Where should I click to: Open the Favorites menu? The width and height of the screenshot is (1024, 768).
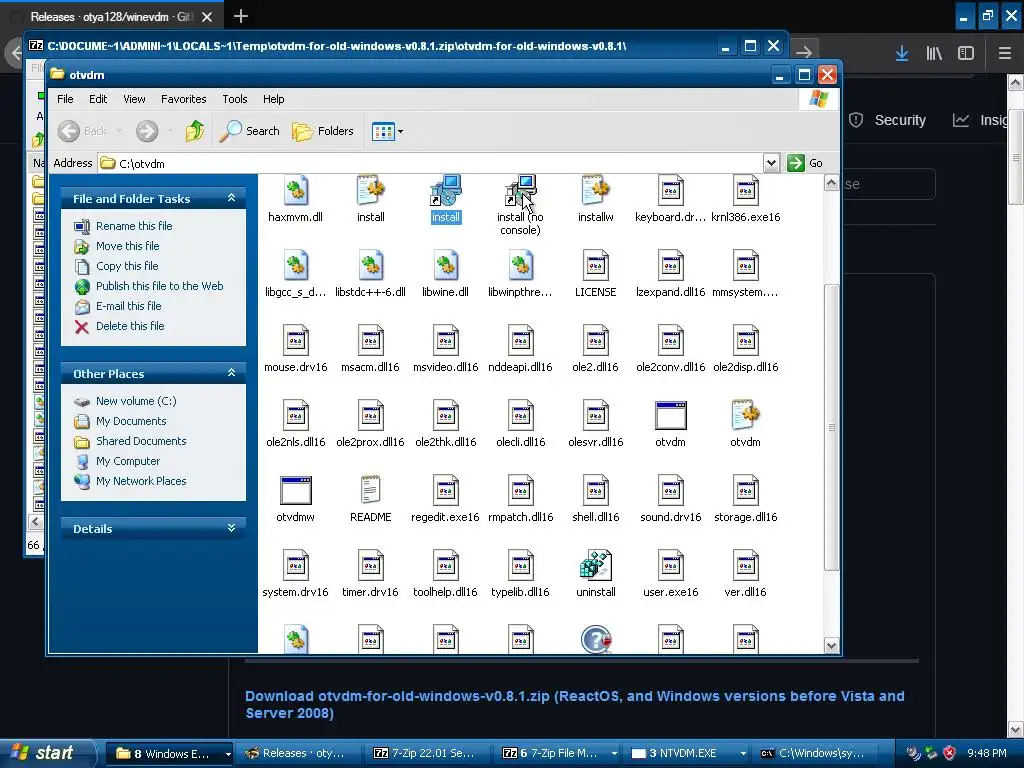184,99
